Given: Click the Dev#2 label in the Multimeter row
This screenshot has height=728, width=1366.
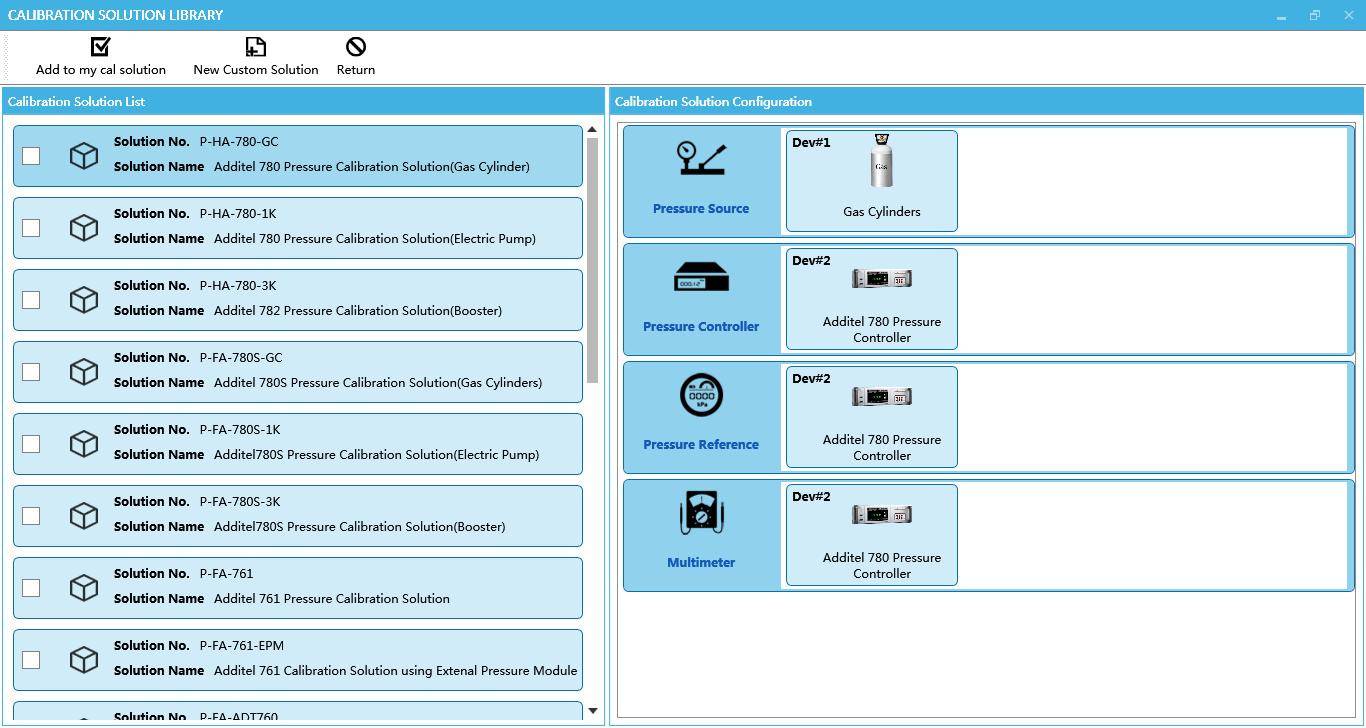Looking at the screenshot, I should tap(811, 497).
